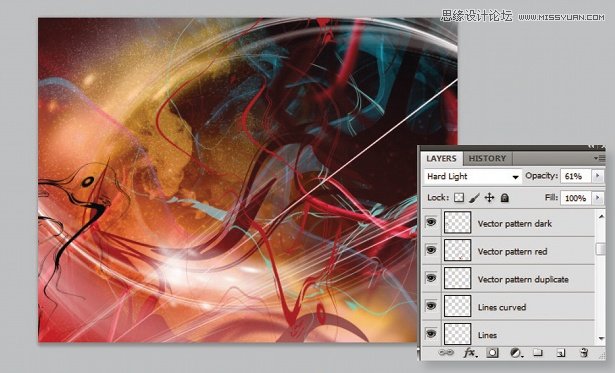Hide the Lines curved layer
The width and height of the screenshot is (615, 373).
pyautogui.click(x=431, y=306)
